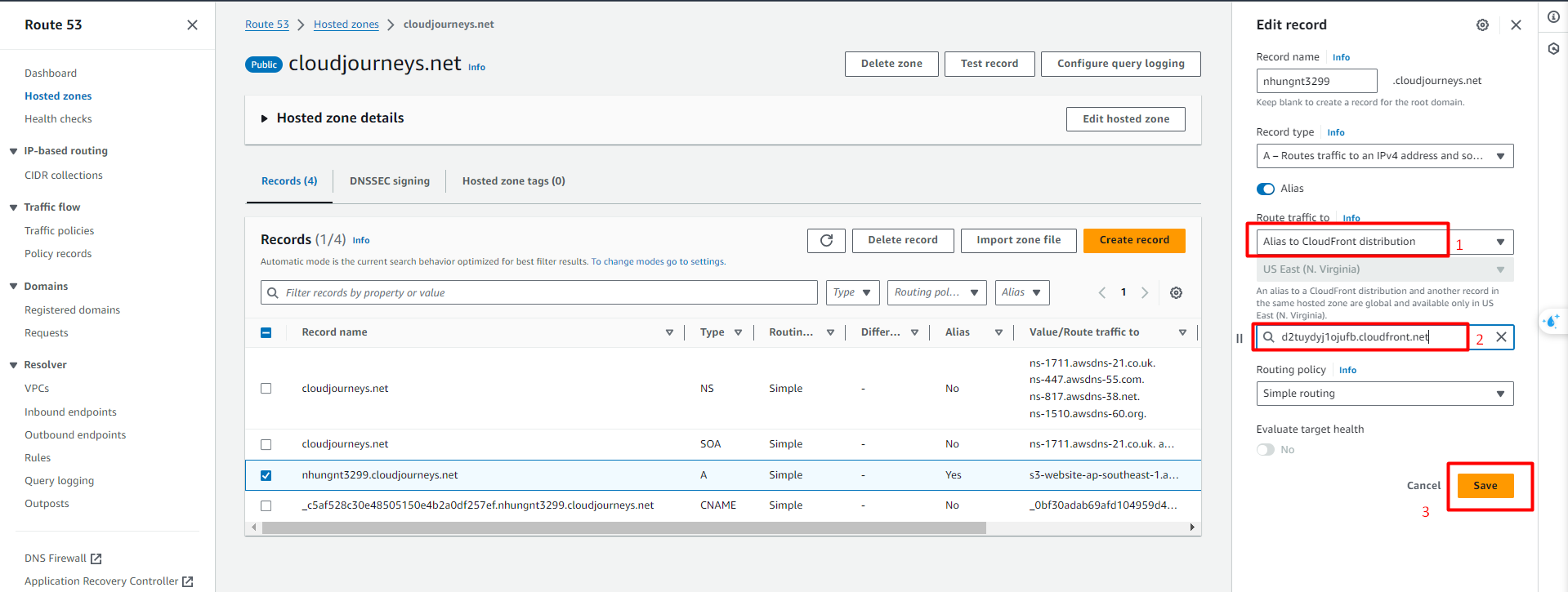Open the Simple routing policy dropdown

tap(1384, 394)
